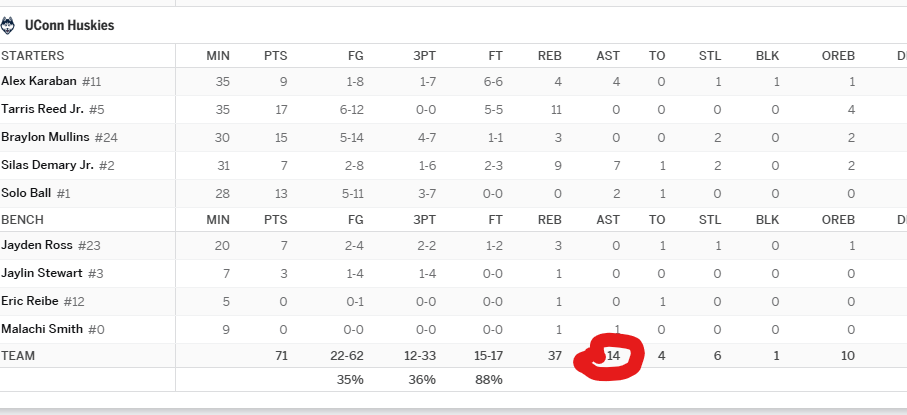This screenshot has height=415, width=907.
Task: Open Silas Demary Jr. player page
Action: 47,165
